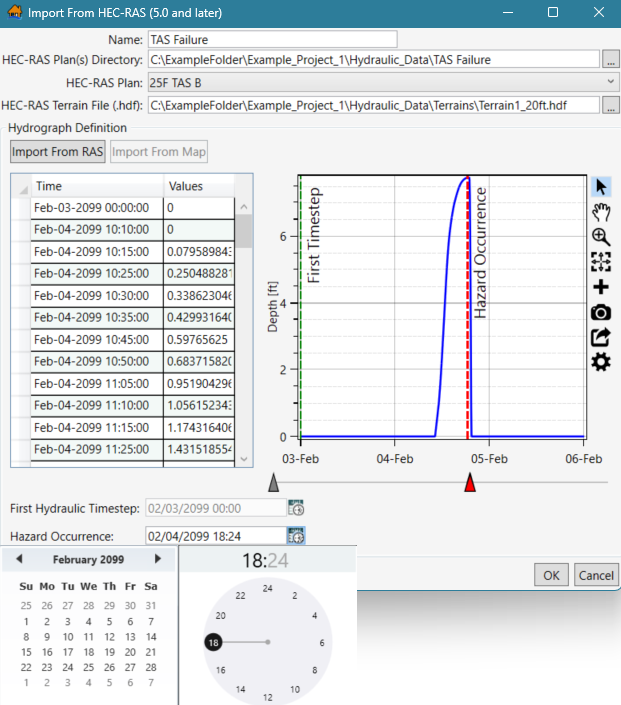The height and width of the screenshot is (705, 621).
Task: Click the Values column header
Action: (x=199, y=186)
